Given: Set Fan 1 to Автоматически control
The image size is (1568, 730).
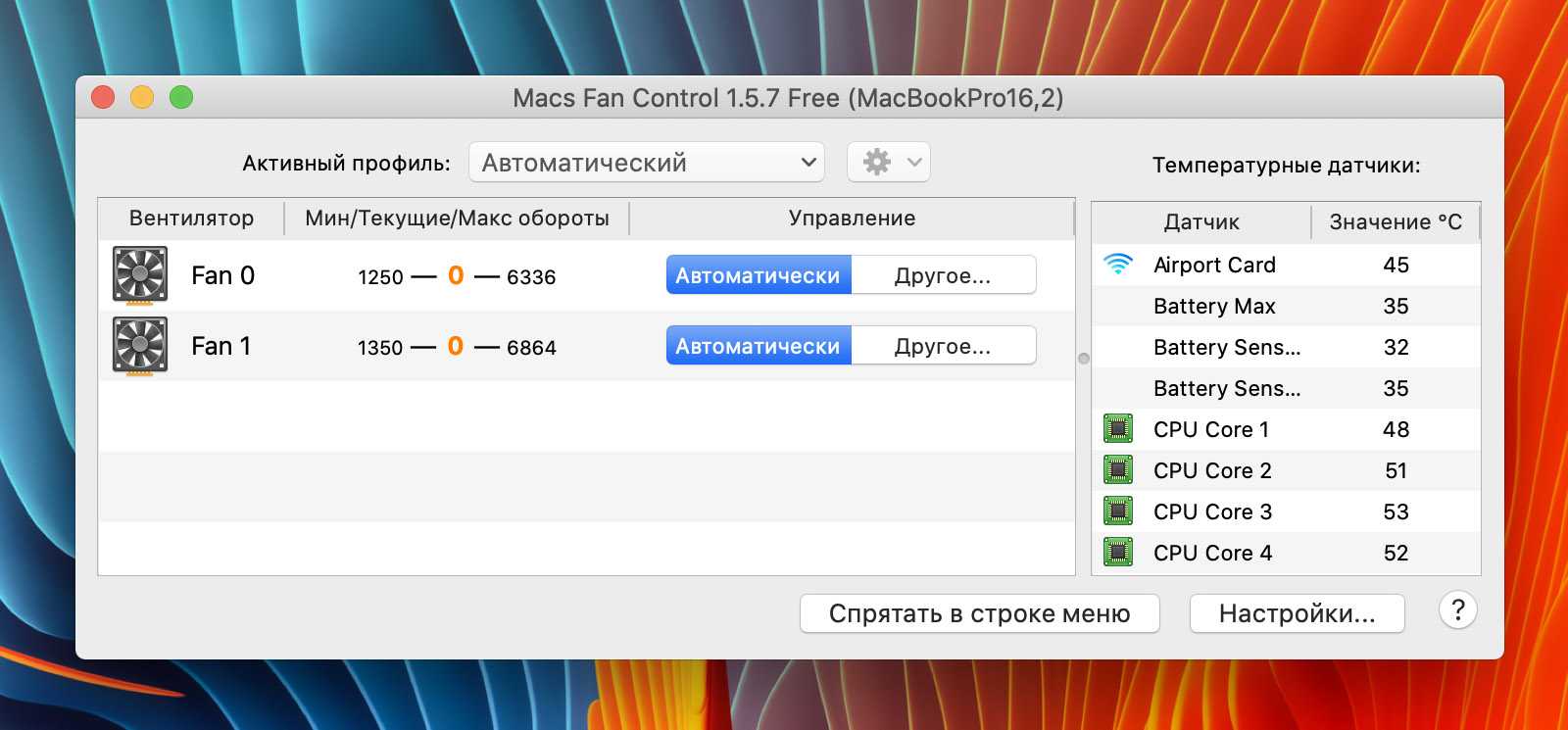Looking at the screenshot, I should tap(758, 346).
